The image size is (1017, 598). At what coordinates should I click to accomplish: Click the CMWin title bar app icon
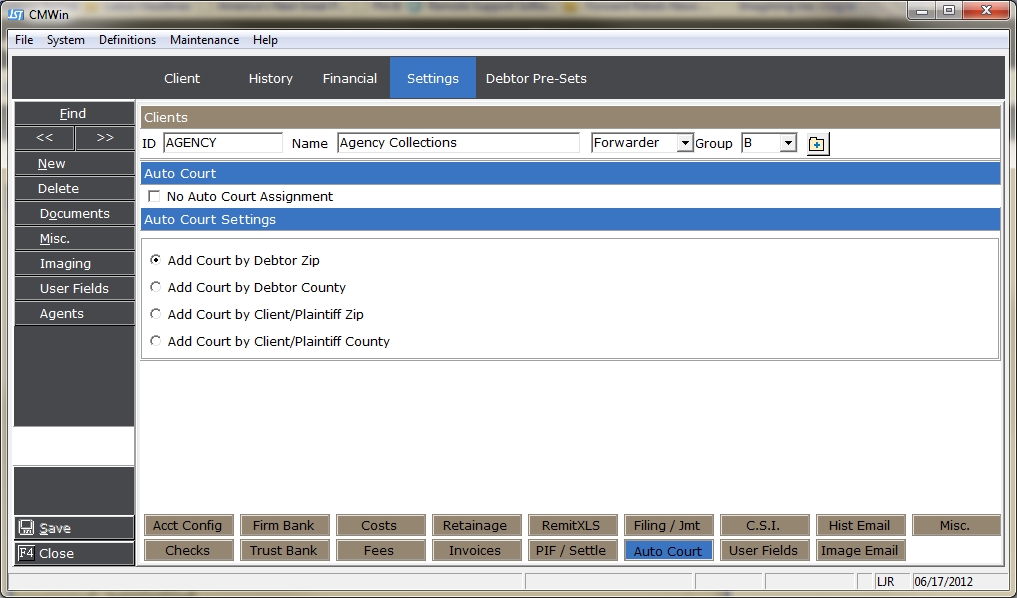[16, 12]
